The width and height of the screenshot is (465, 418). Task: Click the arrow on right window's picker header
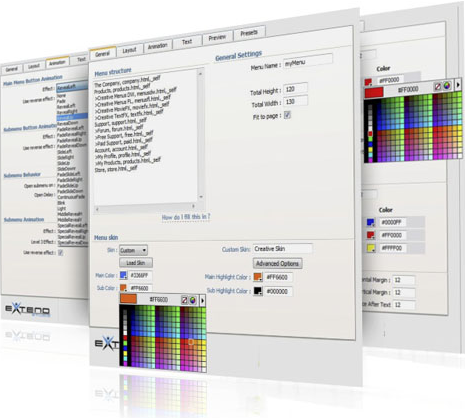pyautogui.click(x=458, y=85)
